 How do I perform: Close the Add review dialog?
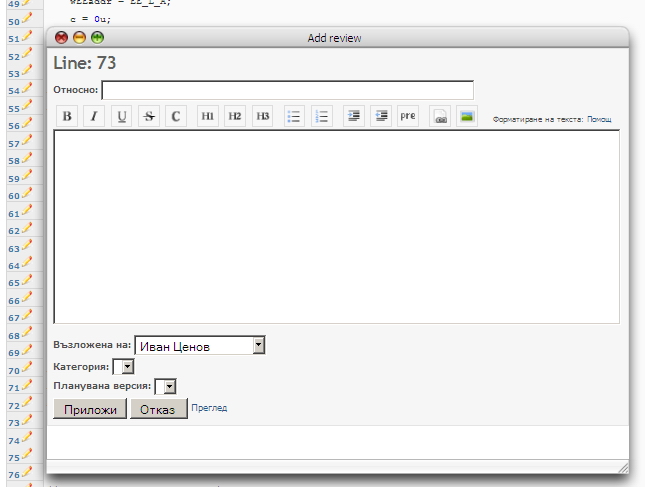tap(61, 38)
